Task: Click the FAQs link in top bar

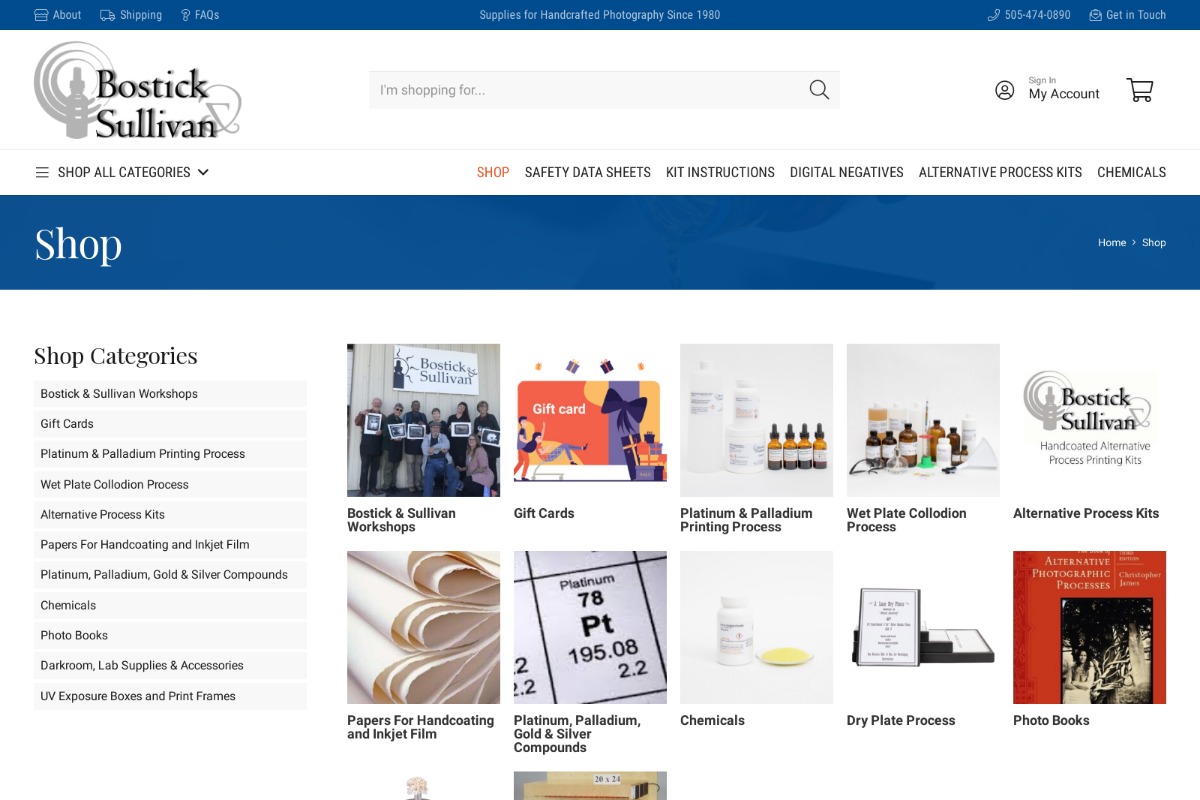Action: [x=207, y=15]
